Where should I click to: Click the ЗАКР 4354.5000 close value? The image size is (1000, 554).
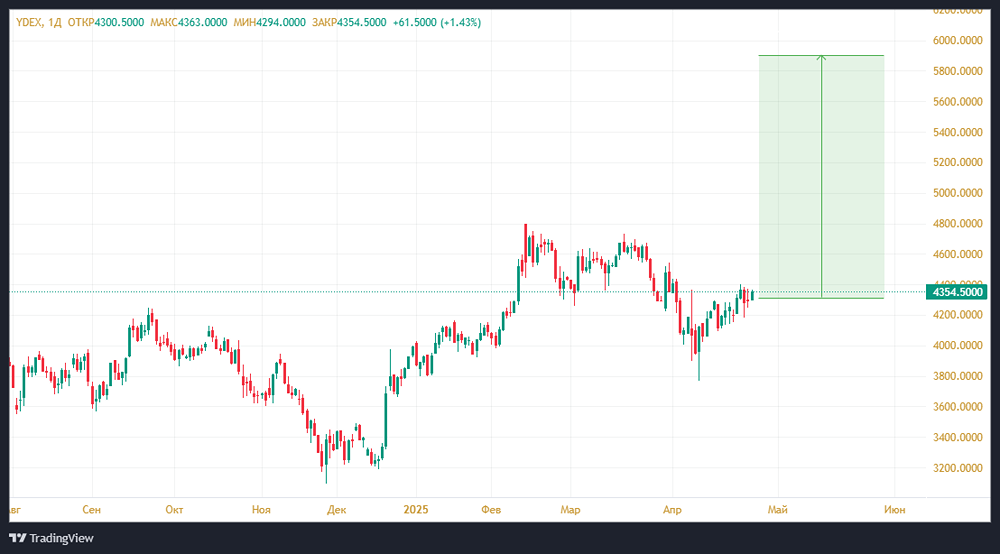coord(349,22)
